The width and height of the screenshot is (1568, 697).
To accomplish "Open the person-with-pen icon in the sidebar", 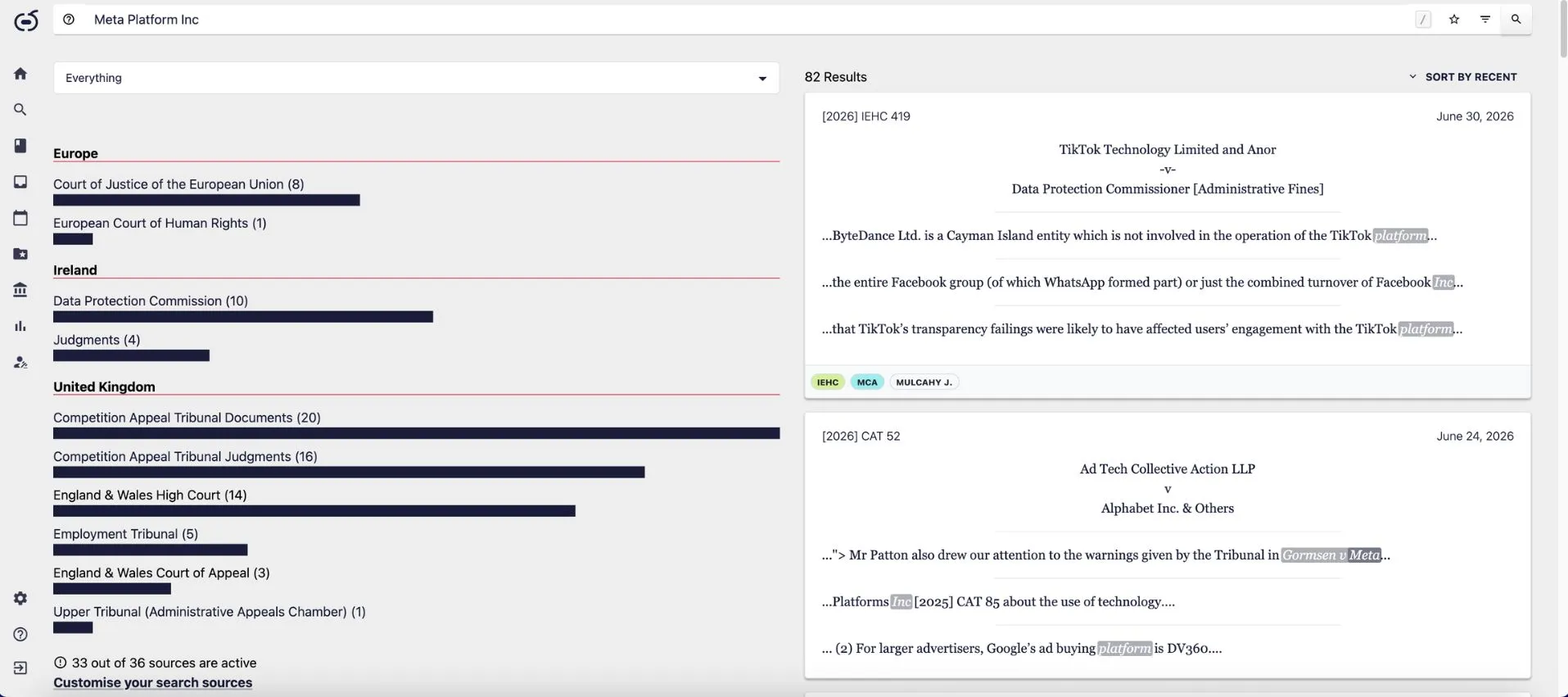I will (20, 362).
